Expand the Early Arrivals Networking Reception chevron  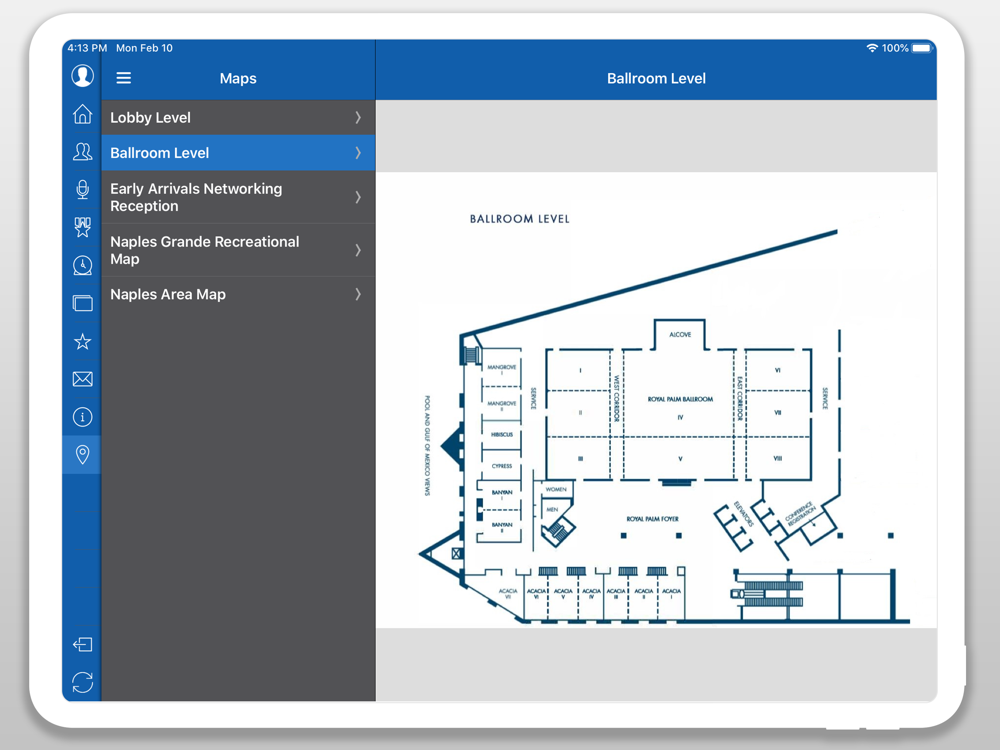[358, 197]
